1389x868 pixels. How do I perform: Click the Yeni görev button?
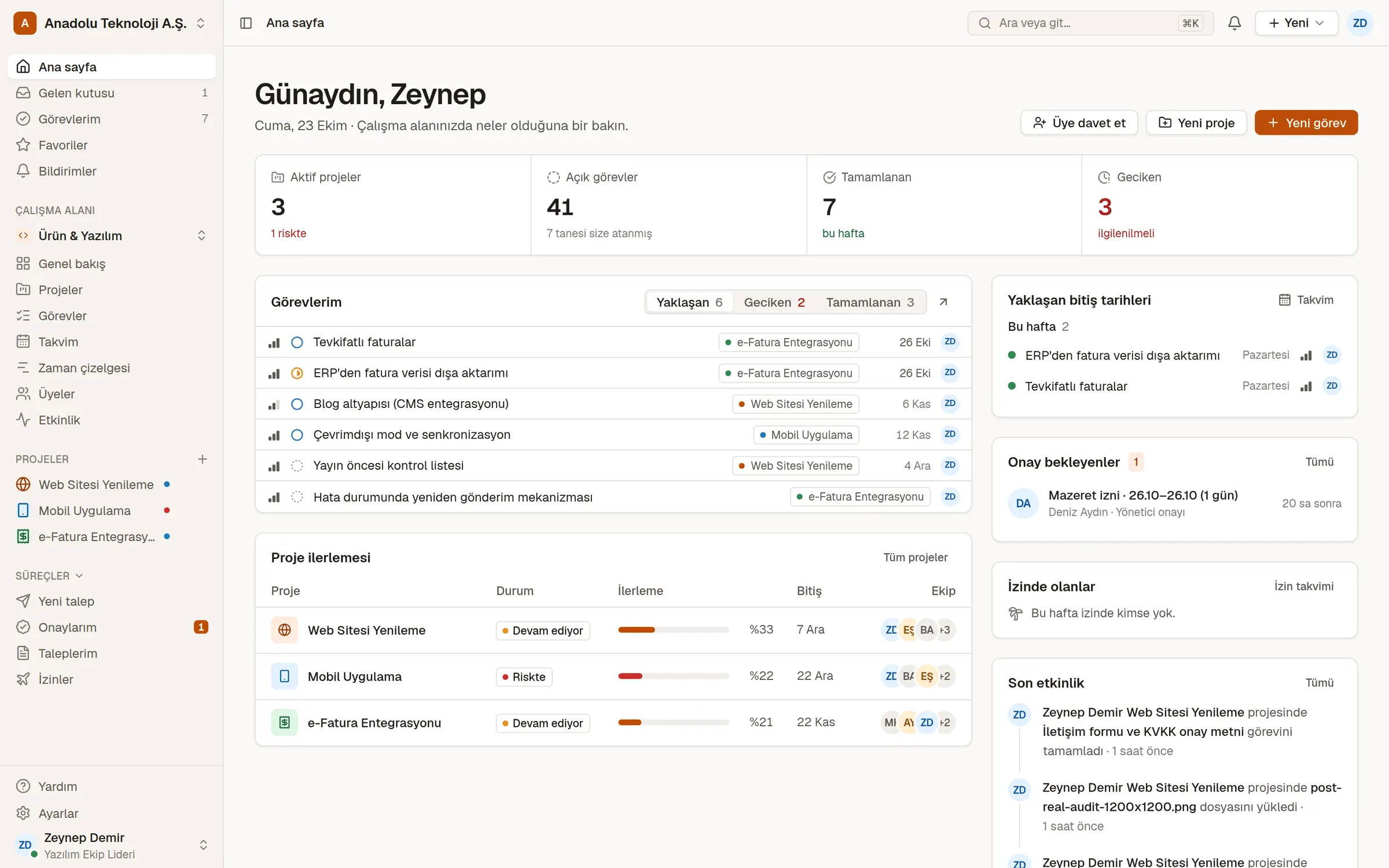[1306, 123]
